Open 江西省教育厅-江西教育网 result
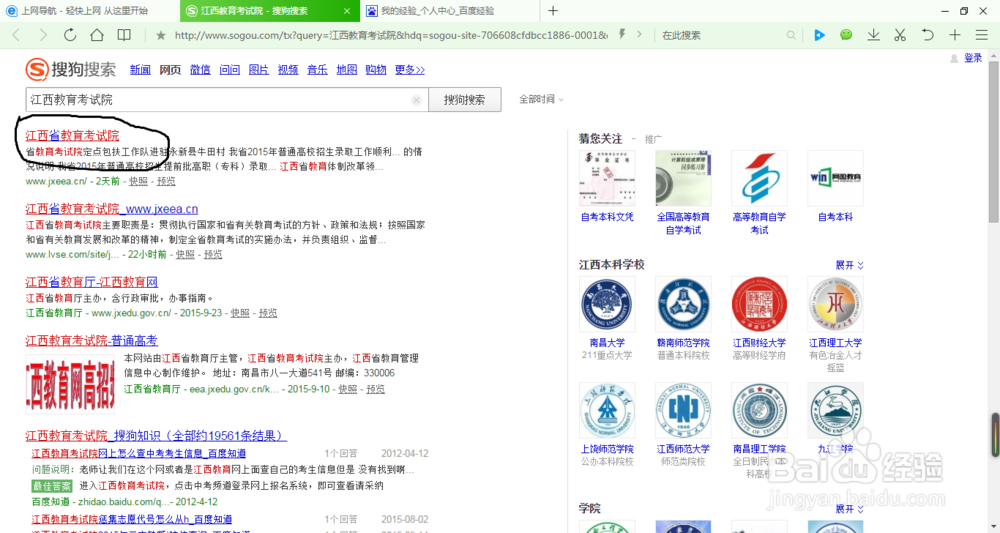The image size is (1000, 533). click(x=92, y=282)
